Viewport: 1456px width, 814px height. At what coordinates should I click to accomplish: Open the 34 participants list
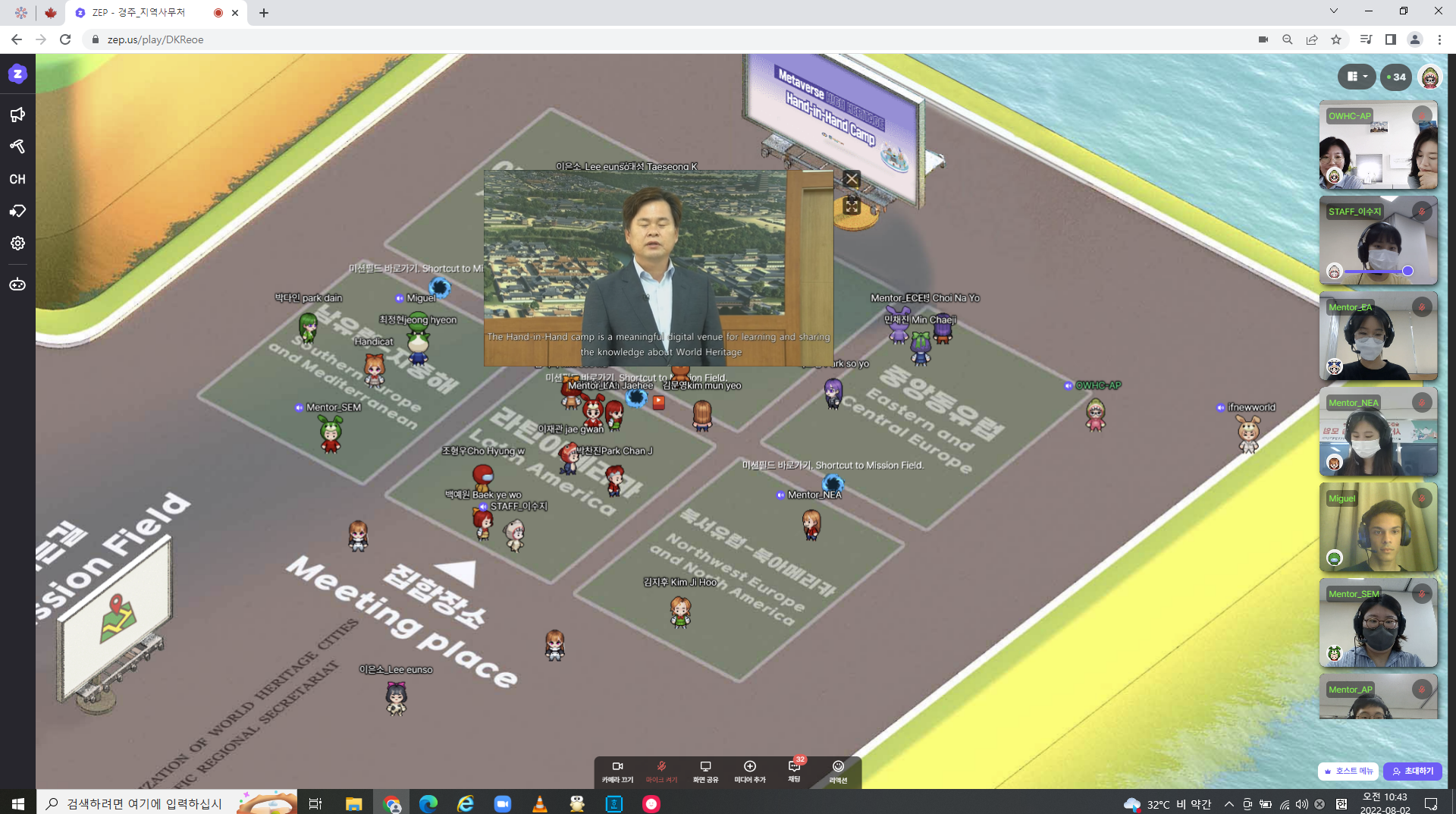(1395, 77)
